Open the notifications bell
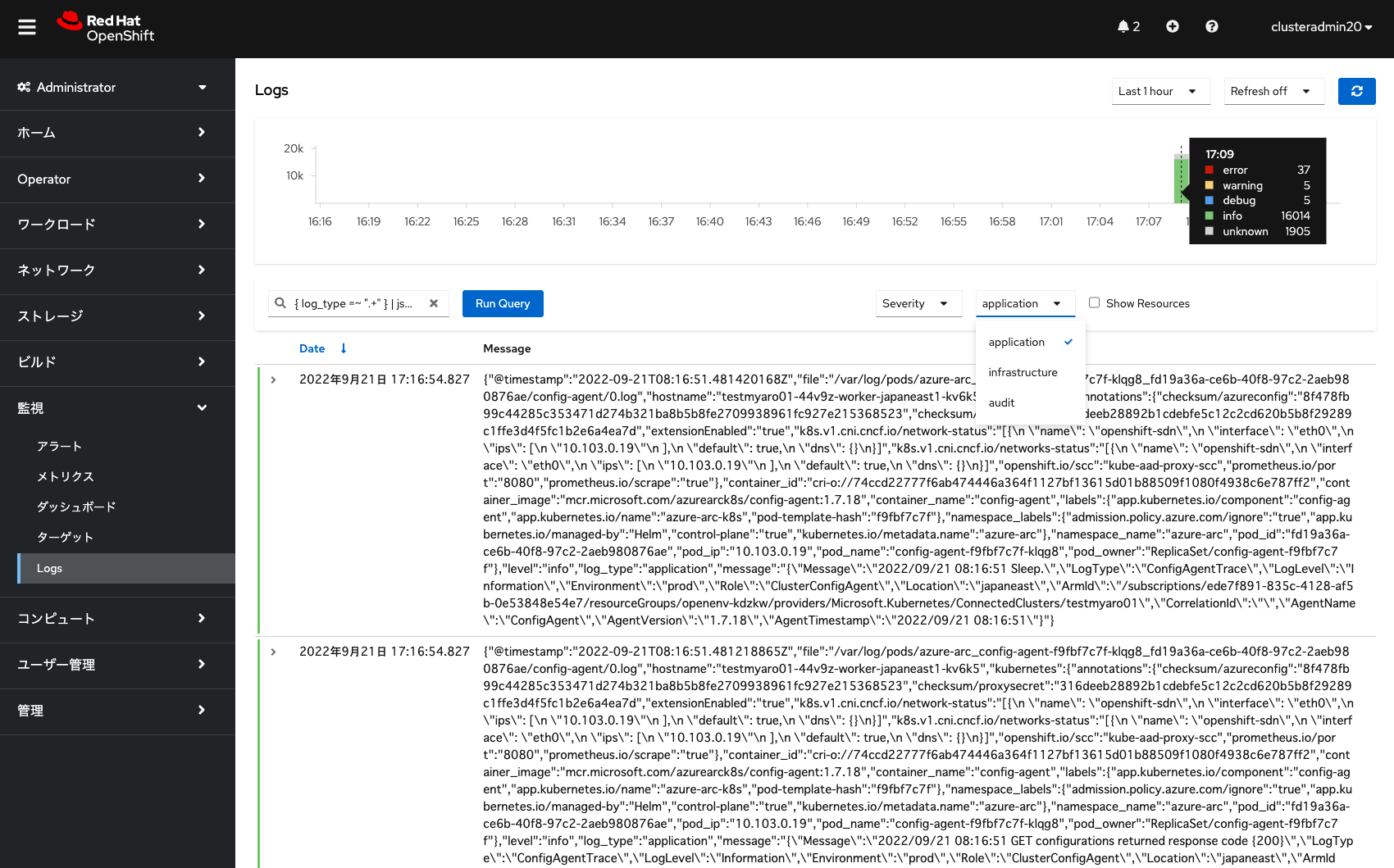Viewport: 1394px width, 868px height. coord(1128,26)
